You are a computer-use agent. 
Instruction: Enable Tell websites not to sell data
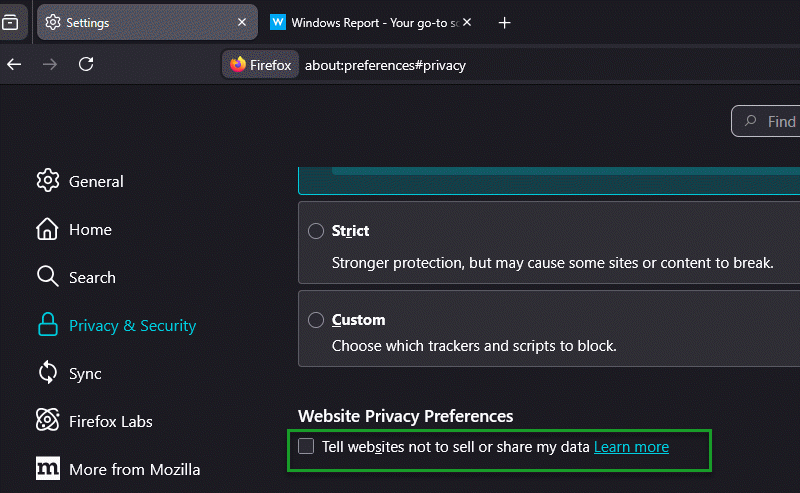tap(306, 446)
